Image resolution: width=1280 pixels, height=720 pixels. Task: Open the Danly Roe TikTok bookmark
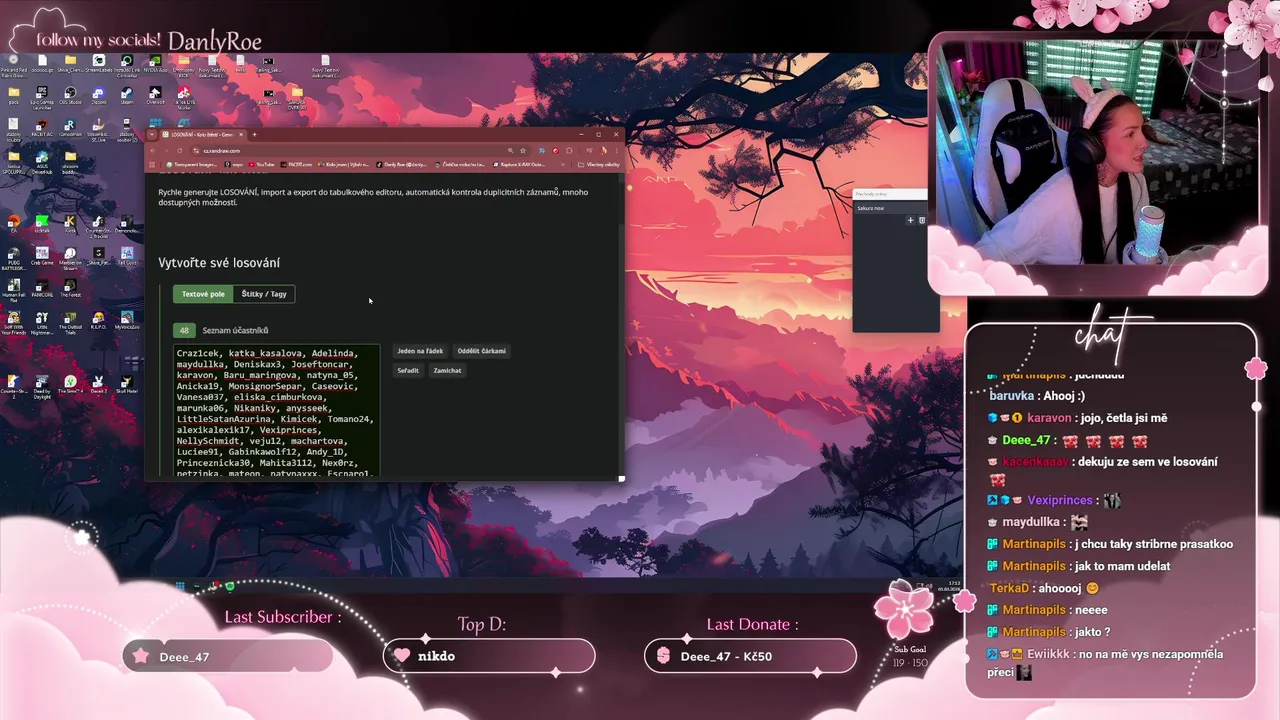point(401,164)
